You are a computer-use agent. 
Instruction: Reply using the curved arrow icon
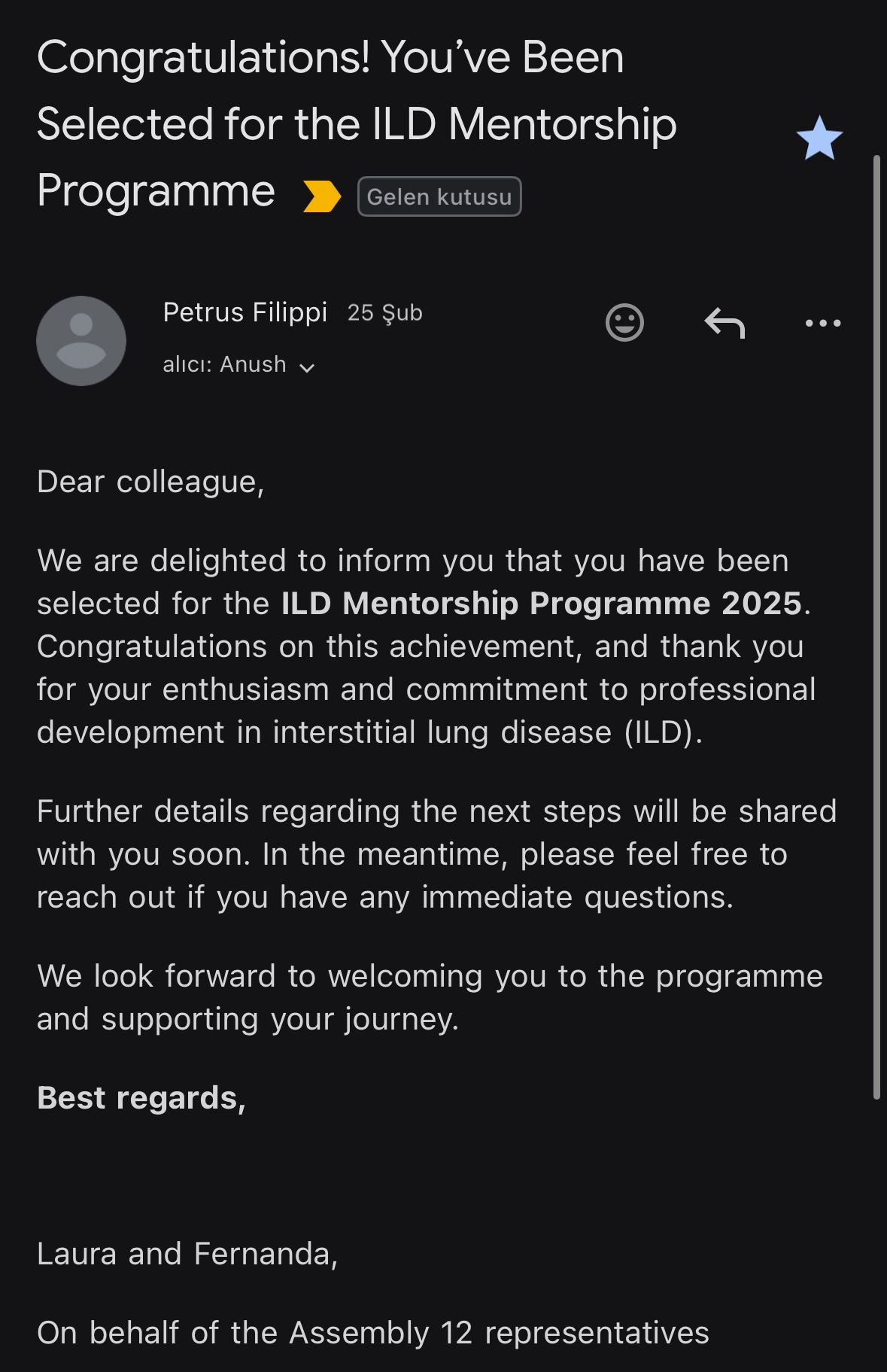point(724,323)
